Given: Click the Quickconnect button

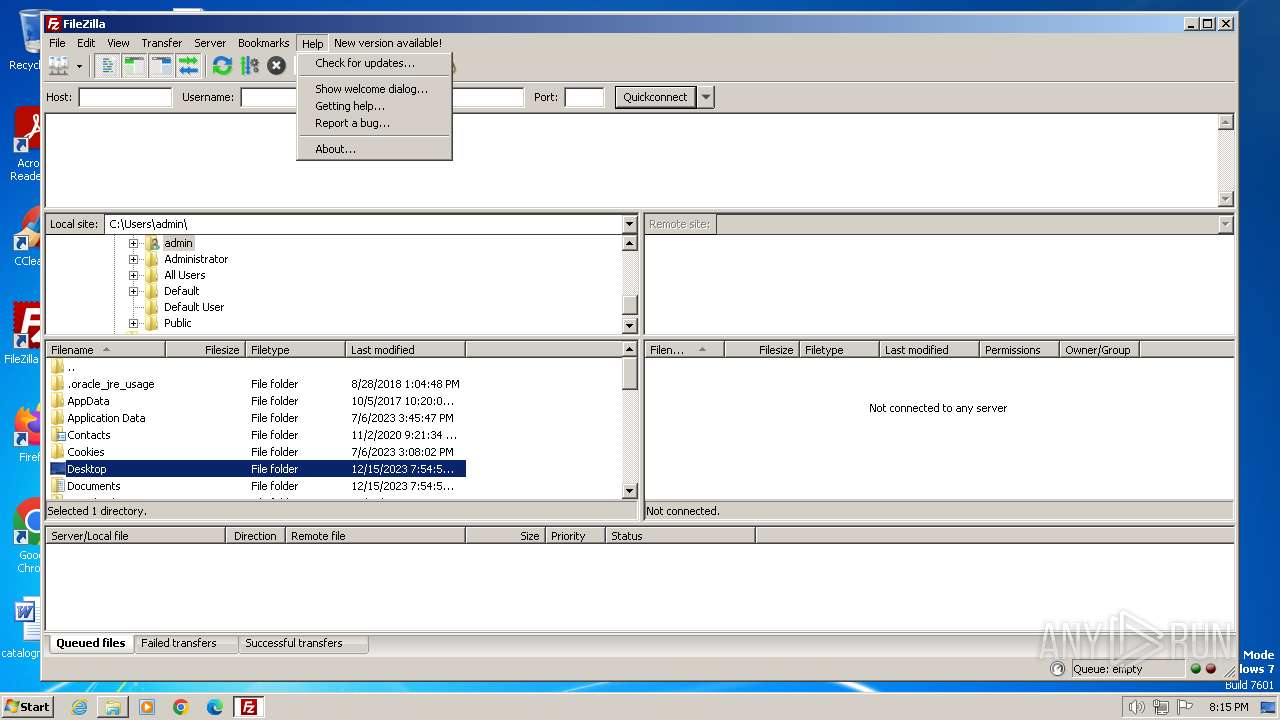Looking at the screenshot, I should coord(655,97).
